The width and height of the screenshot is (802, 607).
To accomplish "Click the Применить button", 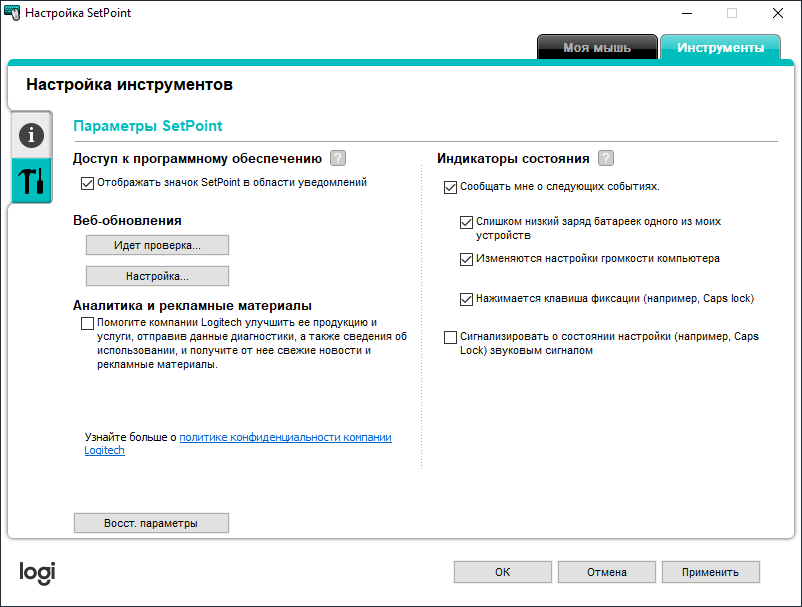I will coord(710,572).
